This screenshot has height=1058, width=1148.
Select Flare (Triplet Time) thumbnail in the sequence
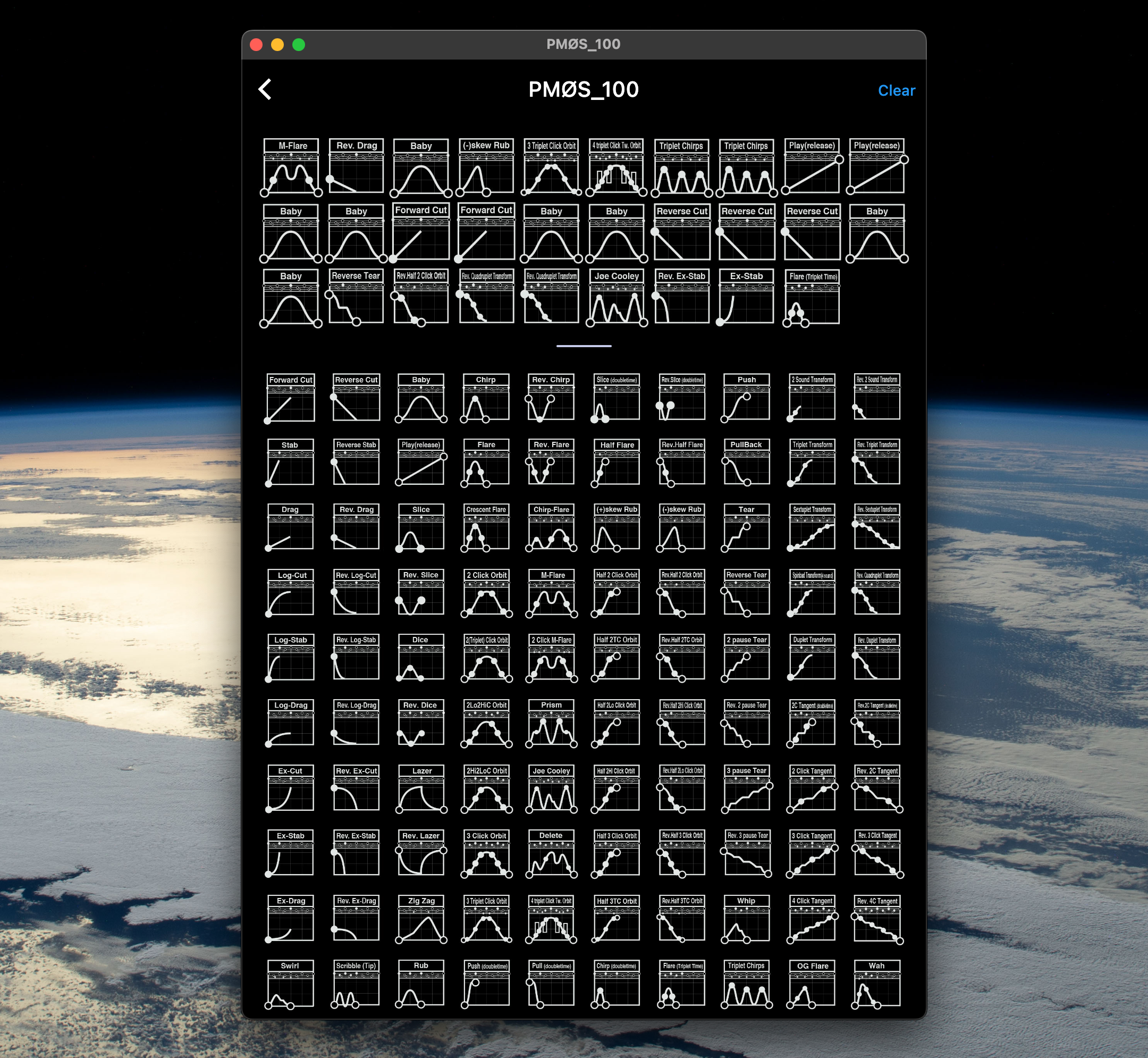pyautogui.click(x=812, y=298)
